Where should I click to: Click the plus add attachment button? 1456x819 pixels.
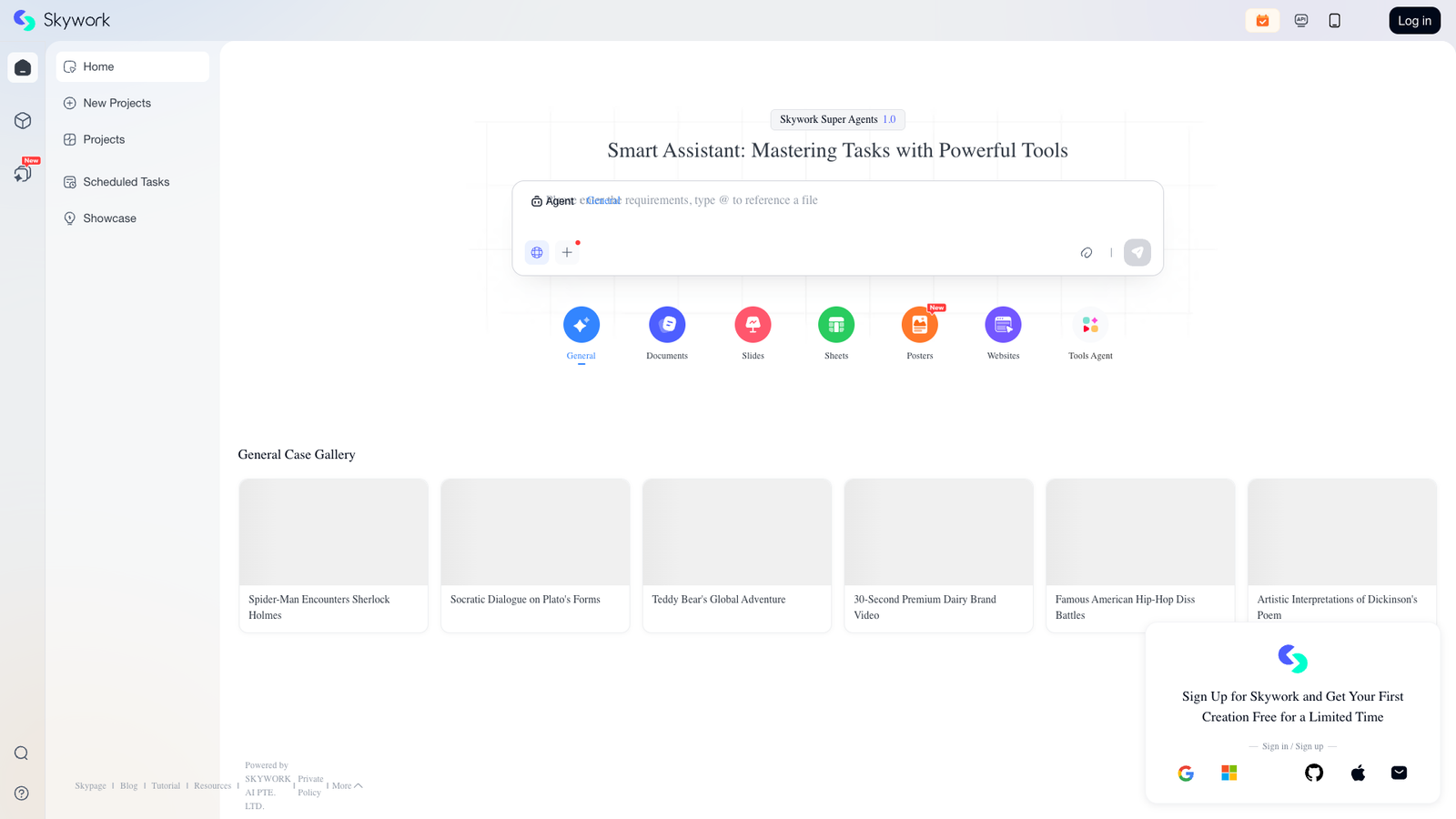[x=567, y=252]
